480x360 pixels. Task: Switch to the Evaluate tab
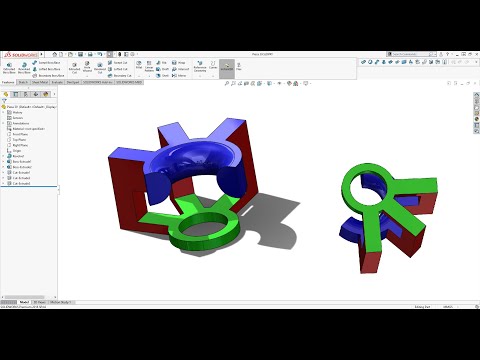pos(57,82)
